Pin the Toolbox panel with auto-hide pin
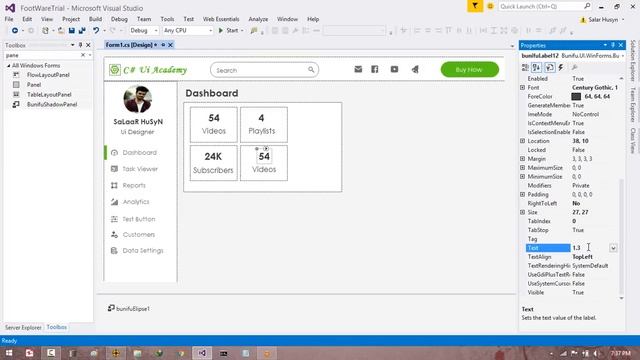This screenshot has width=640, height=360. click(80, 45)
